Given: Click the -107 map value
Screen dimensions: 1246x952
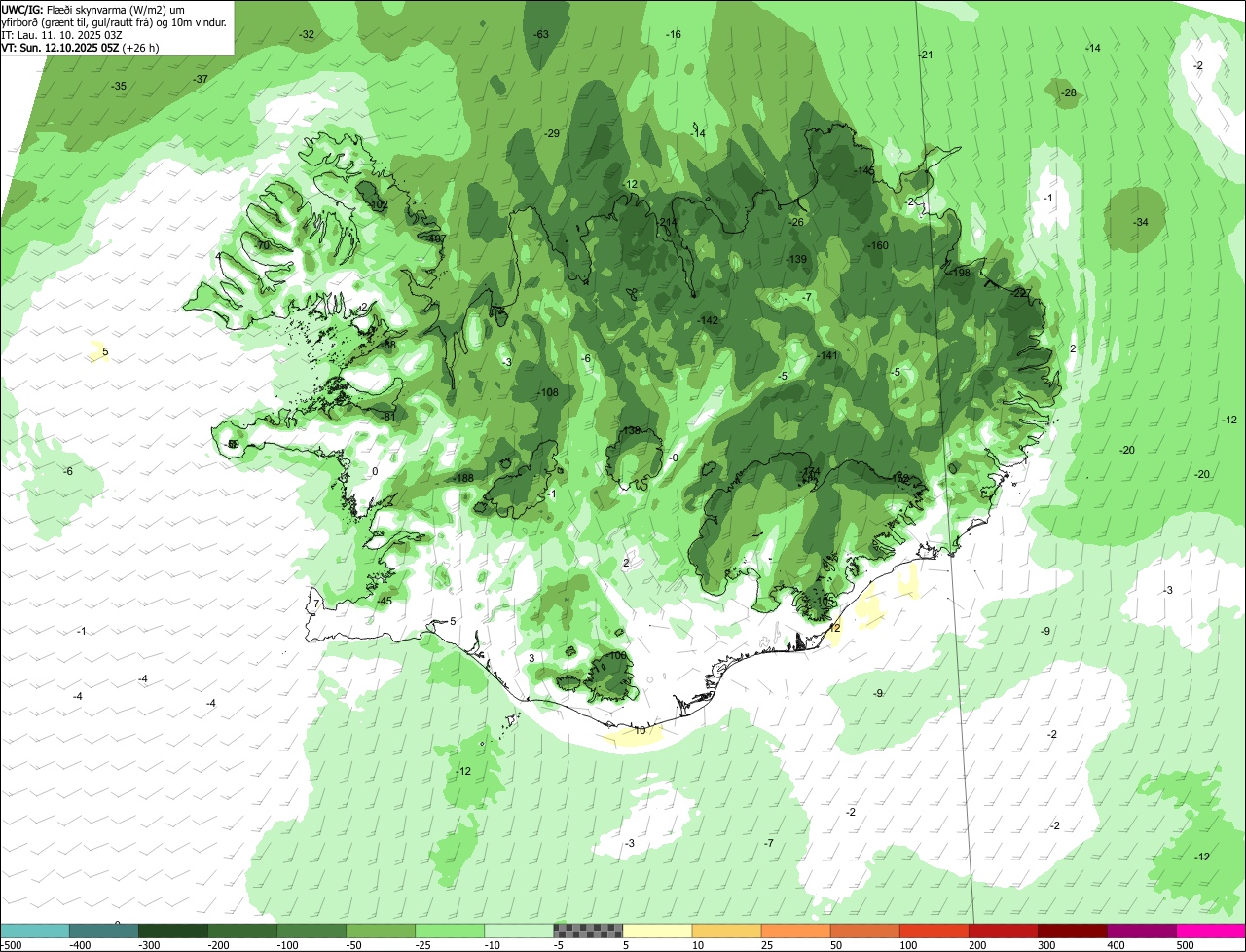Looking at the screenshot, I should point(435,238).
